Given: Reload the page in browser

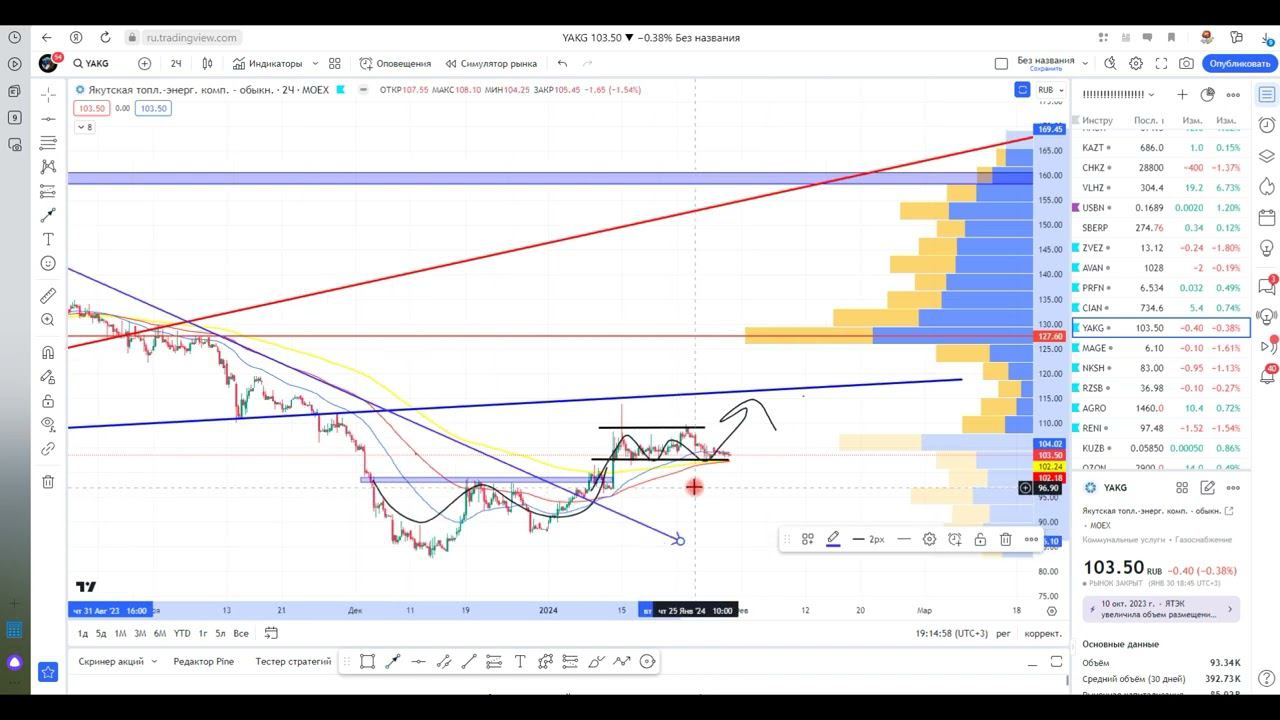Looking at the screenshot, I should (x=106, y=38).
